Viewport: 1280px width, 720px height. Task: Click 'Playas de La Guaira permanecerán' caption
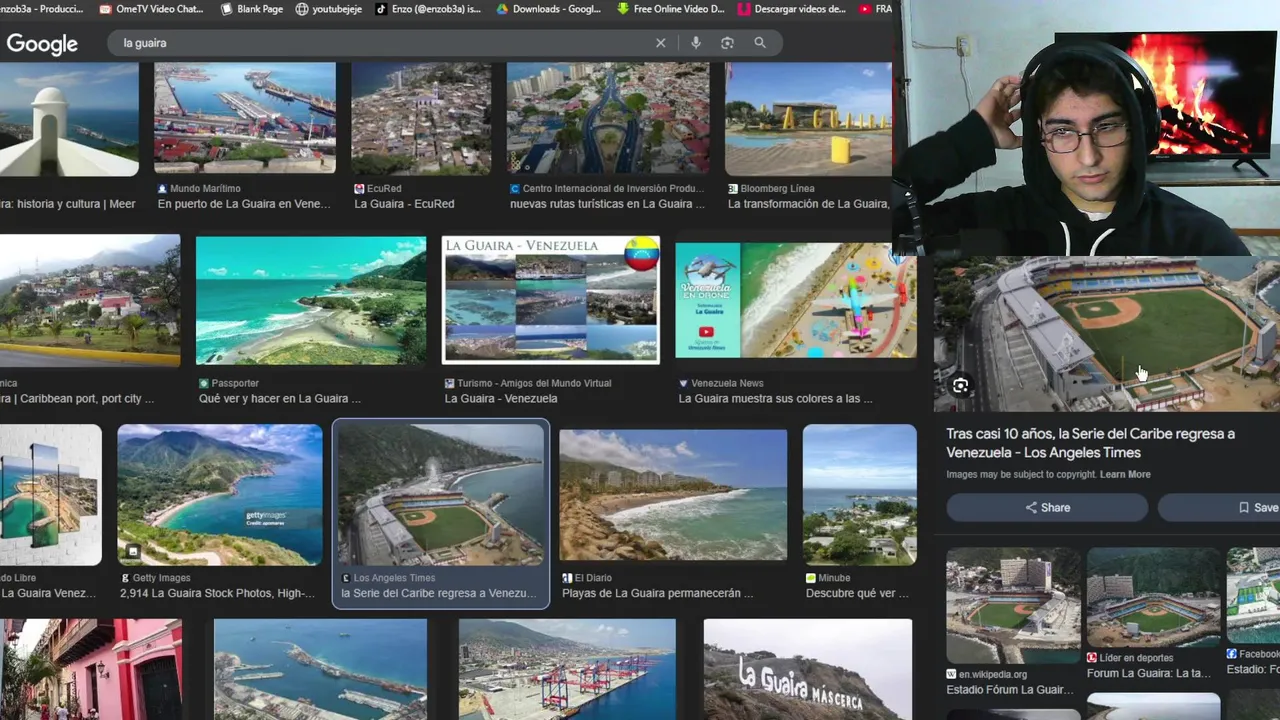point(658,594)
